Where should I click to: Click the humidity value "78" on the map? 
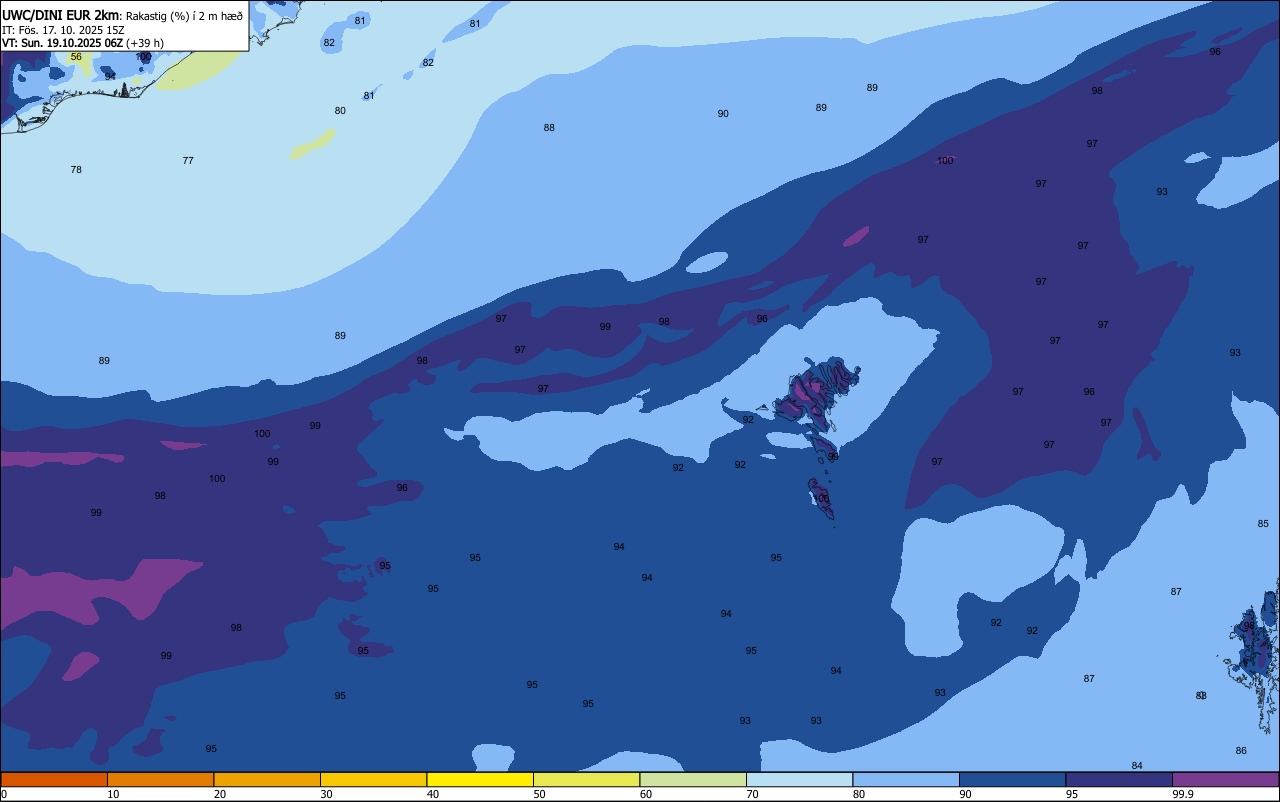tap(76, 170)
